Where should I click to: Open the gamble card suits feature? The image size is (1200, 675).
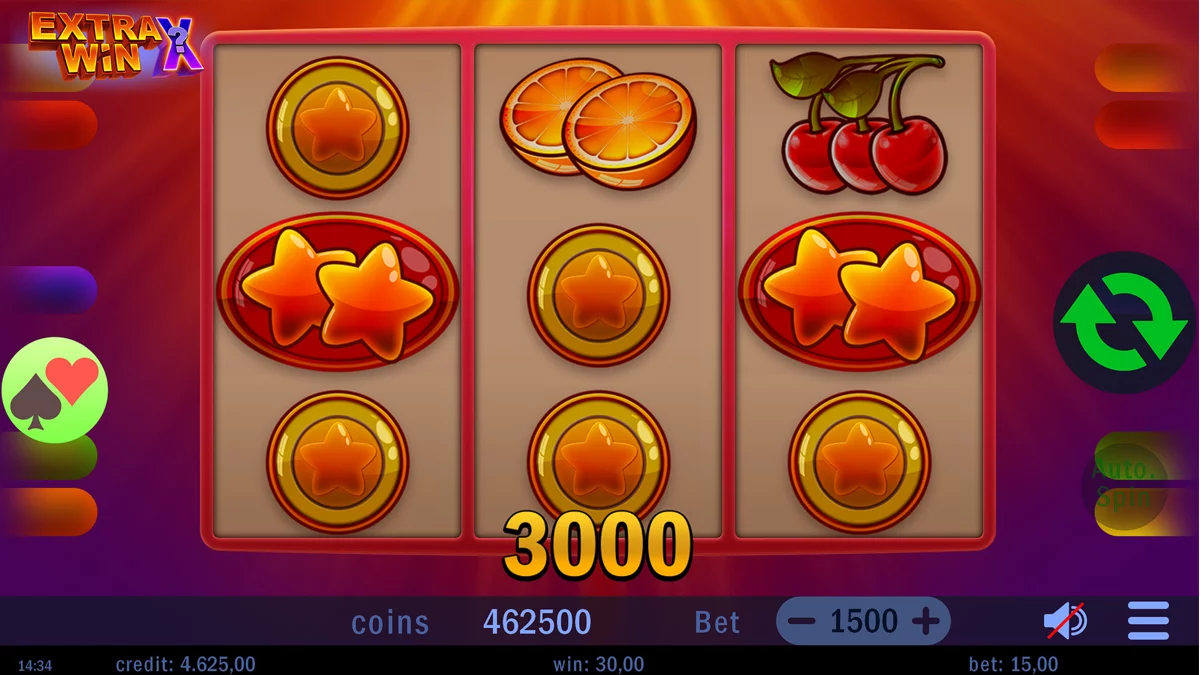pyautogui.click(x=55, y=391)
